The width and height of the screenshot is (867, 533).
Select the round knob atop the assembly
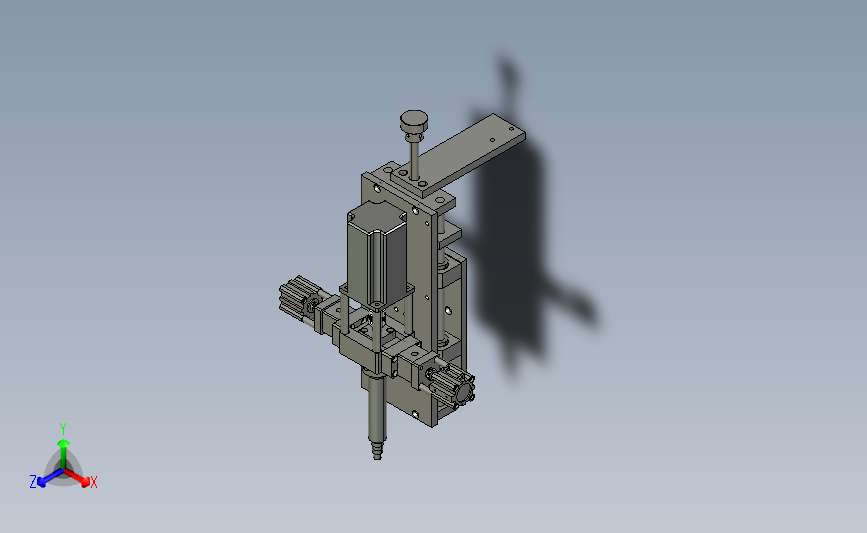pyautogui.click(x=414, y=122)
